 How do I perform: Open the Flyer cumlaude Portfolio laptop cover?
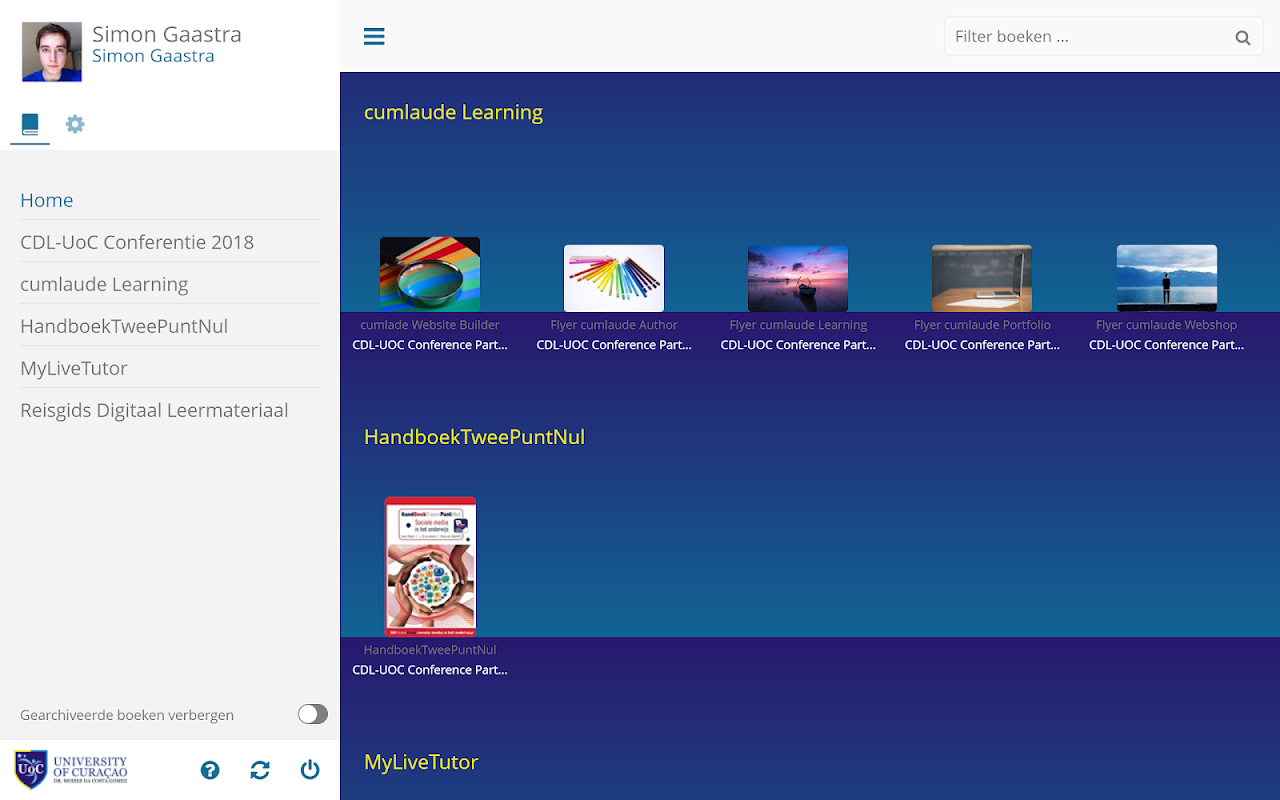click(x=982, y=278)
